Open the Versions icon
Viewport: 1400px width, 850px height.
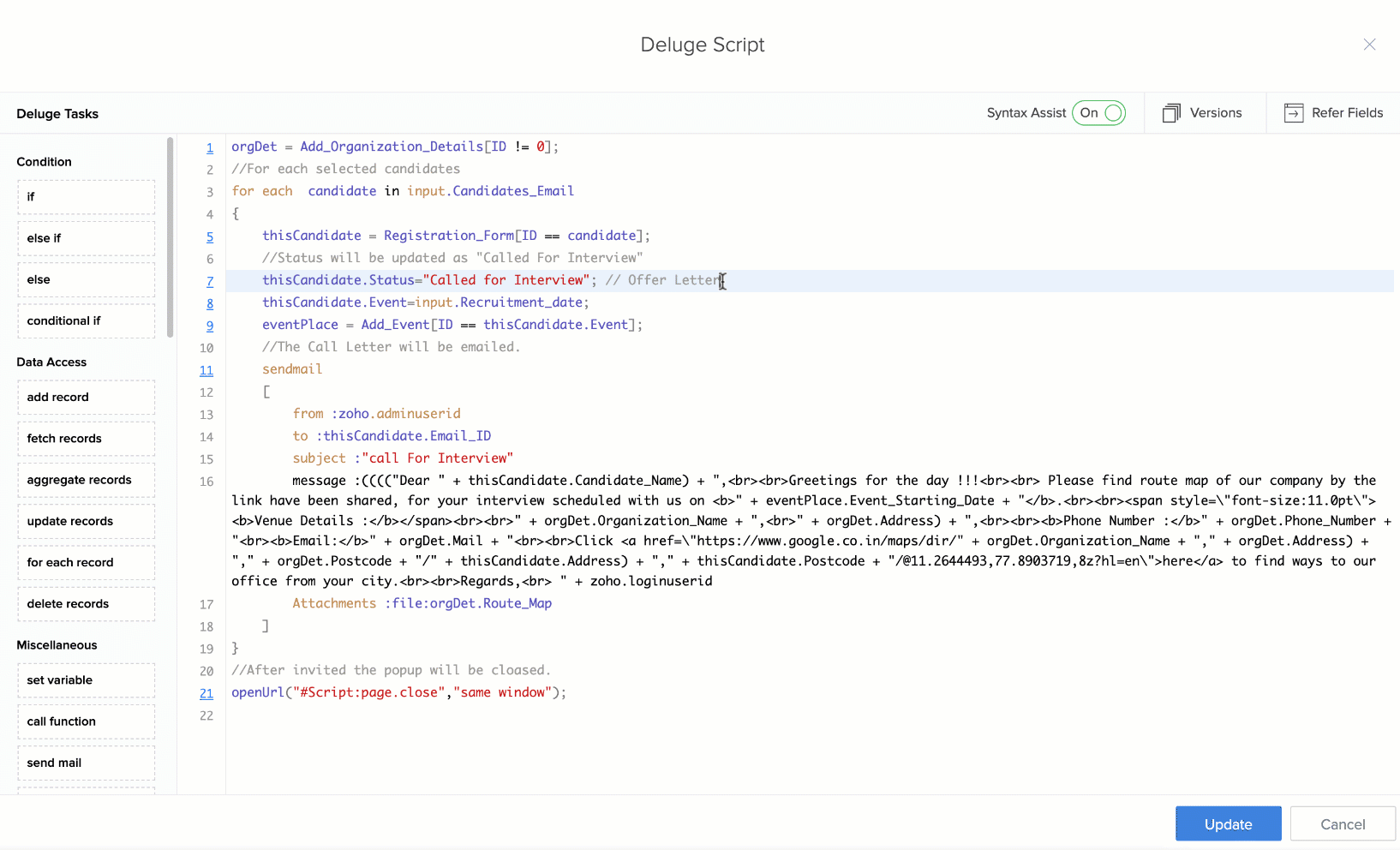(x=1171, y=113)
